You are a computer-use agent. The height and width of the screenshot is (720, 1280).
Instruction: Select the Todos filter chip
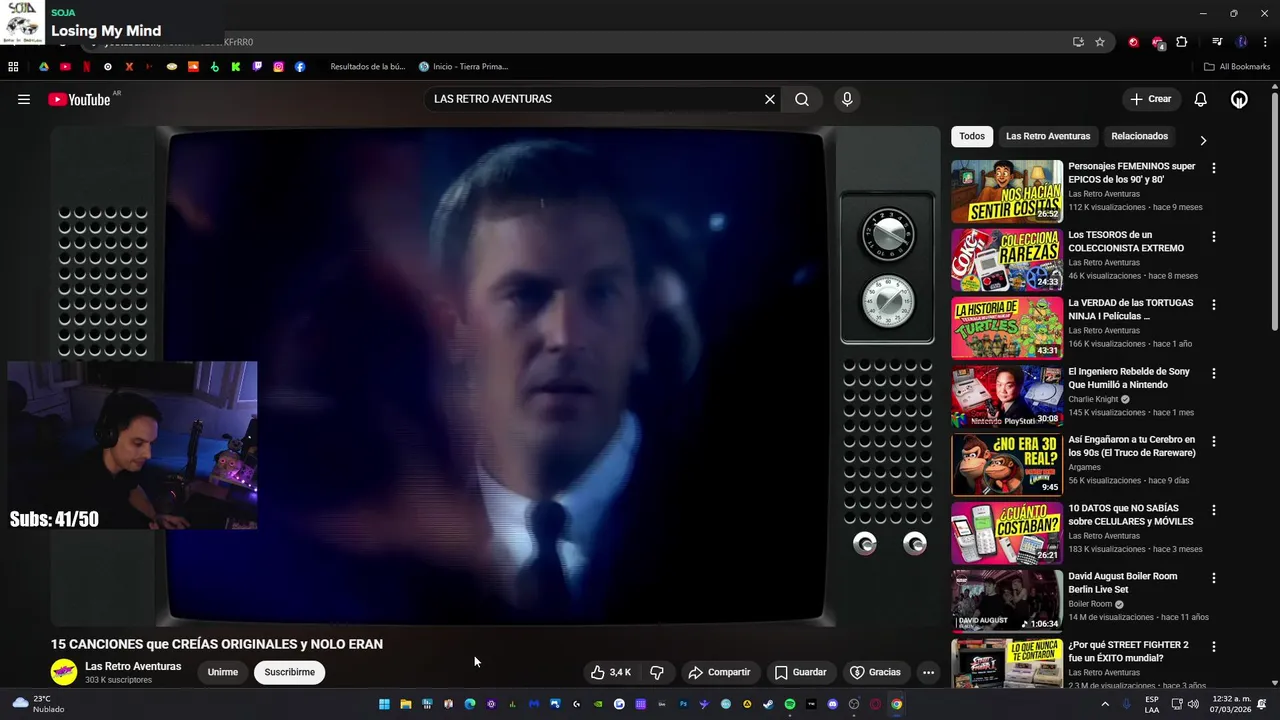coord(972,136)
